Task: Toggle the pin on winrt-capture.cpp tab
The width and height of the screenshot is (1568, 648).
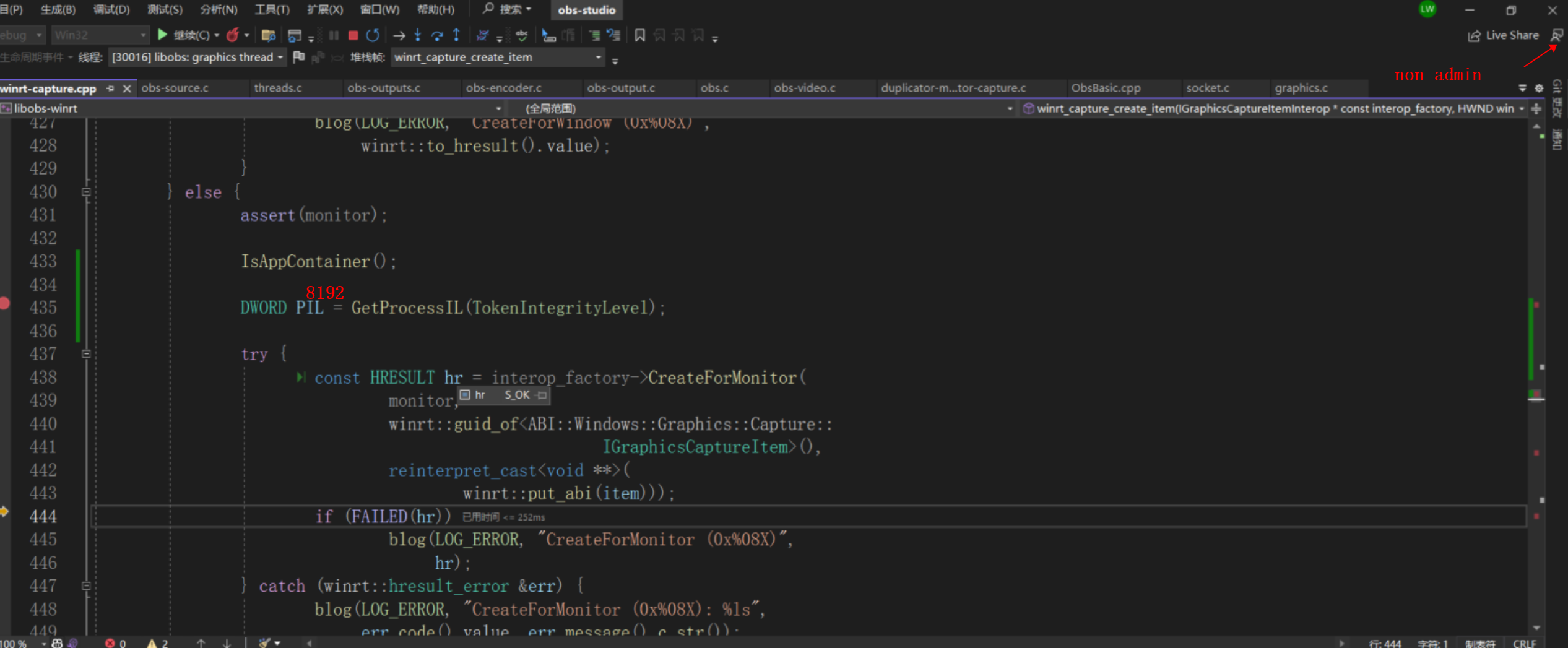Action: 110,89
